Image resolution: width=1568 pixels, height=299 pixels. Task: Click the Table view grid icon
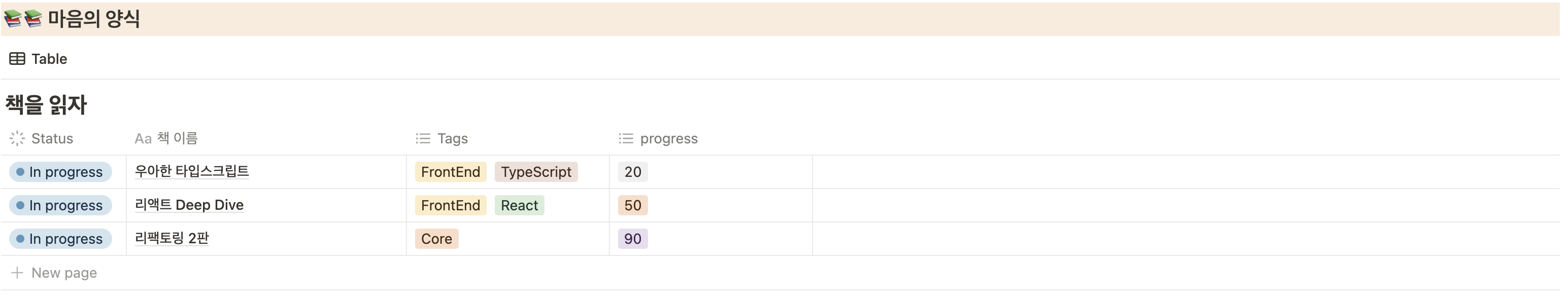(17, 59)
